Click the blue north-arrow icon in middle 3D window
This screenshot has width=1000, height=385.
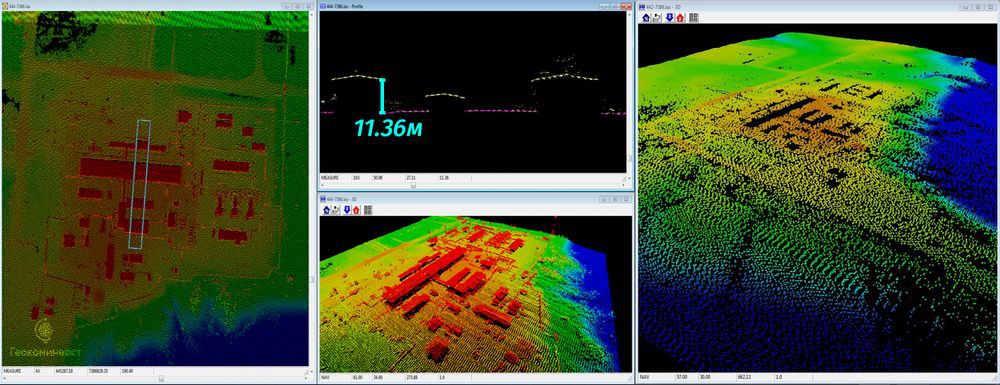pyautogui.click(x=326, y=210)
